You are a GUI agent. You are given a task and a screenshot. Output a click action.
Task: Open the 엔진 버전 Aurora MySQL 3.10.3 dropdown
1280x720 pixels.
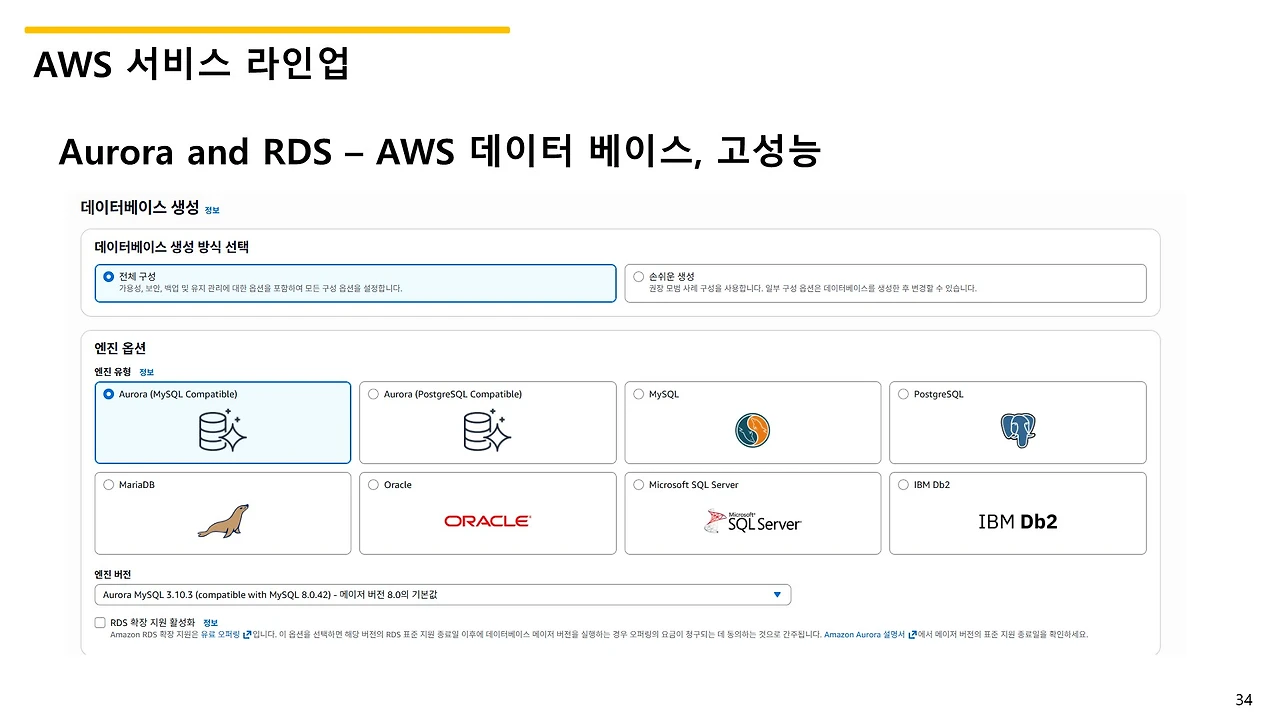click(x=443, y=595)
